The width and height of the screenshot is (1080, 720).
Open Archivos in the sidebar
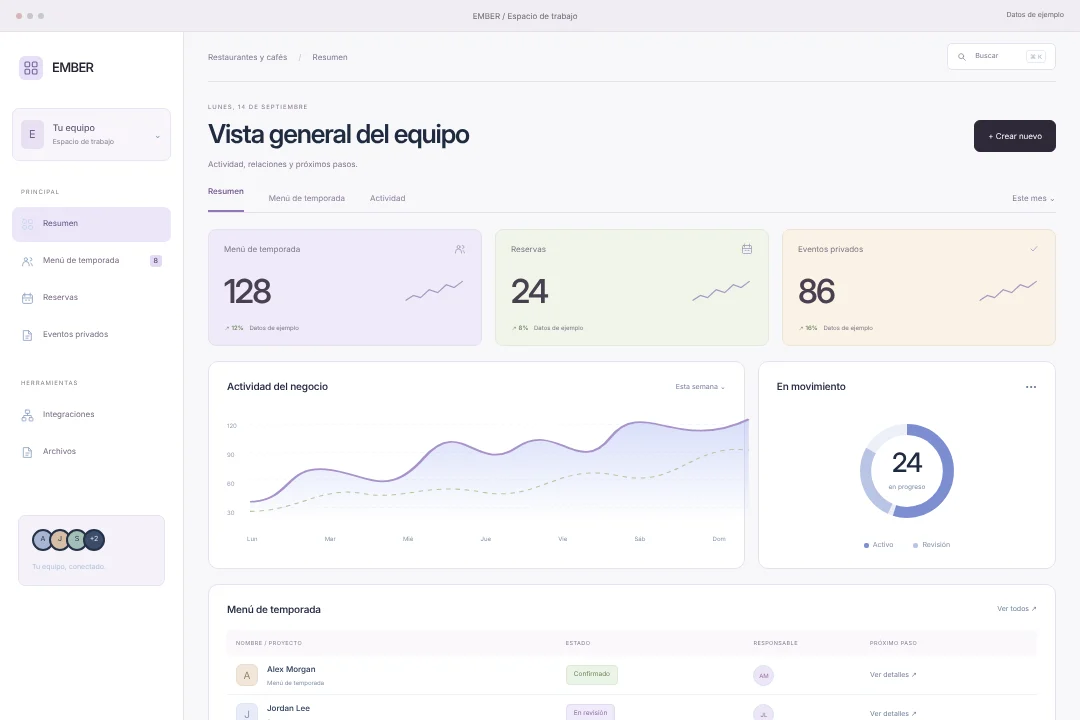tap(91, 452)
